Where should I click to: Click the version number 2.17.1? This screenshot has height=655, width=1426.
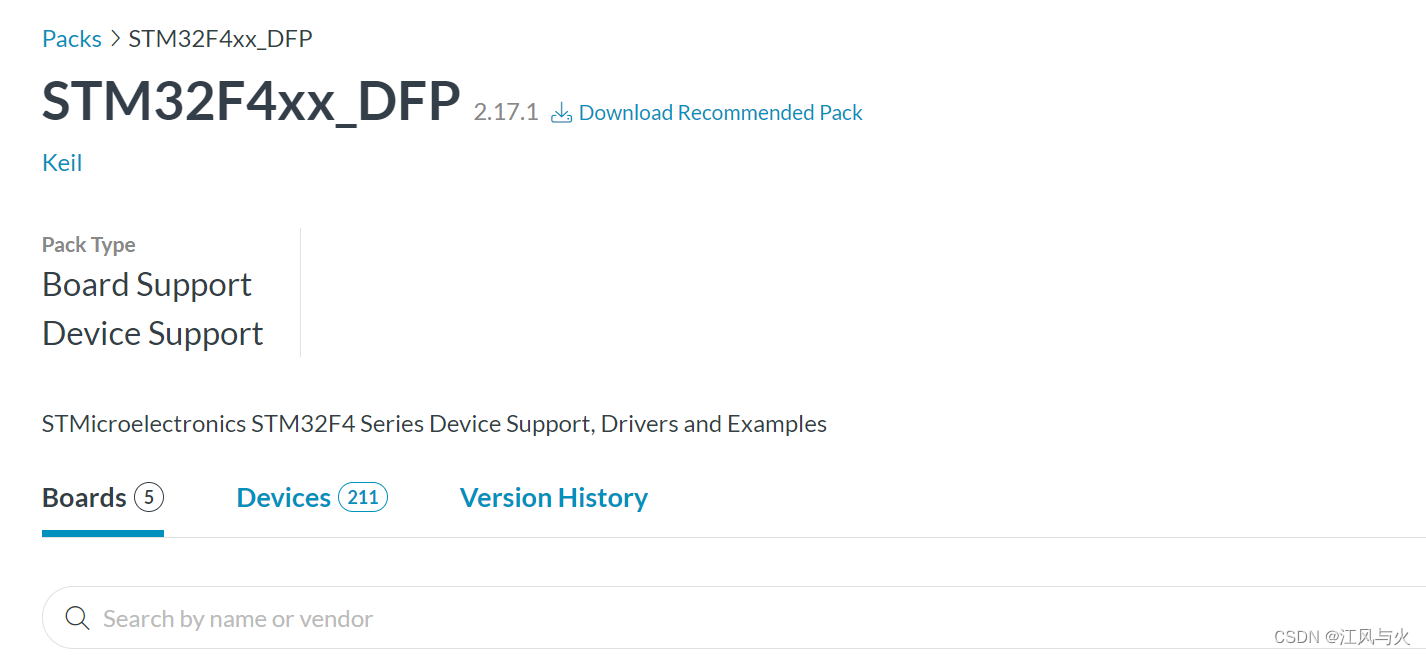(x=506, y=112)
